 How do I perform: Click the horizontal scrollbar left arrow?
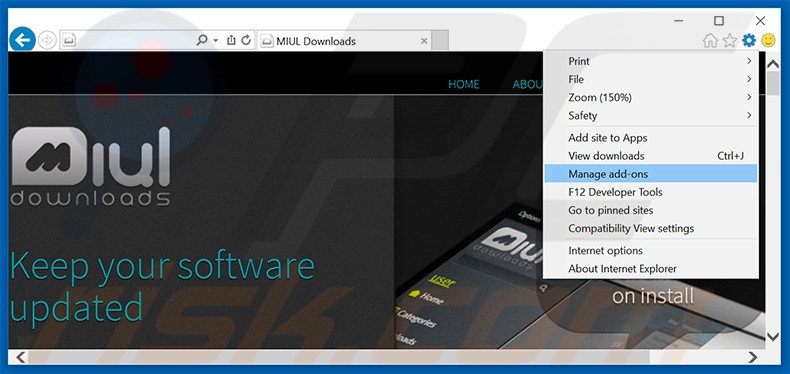click(x=20, y=357)
